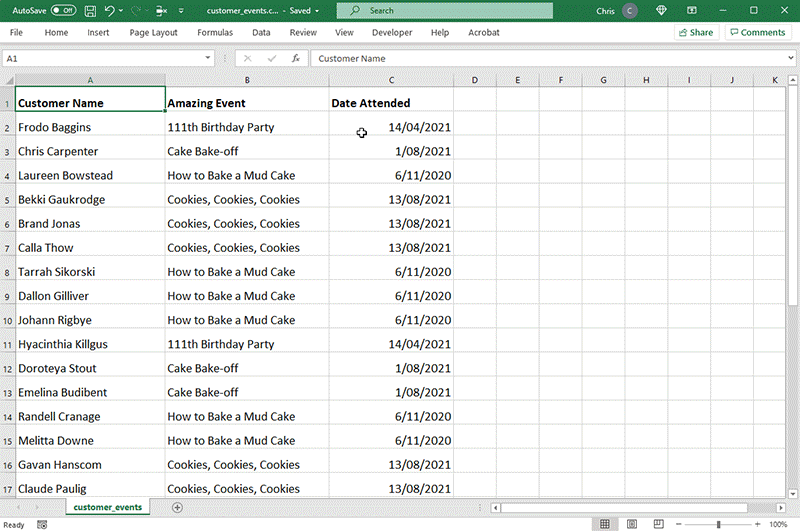
Task: Open the Help tab
Action: click(440, 32)
